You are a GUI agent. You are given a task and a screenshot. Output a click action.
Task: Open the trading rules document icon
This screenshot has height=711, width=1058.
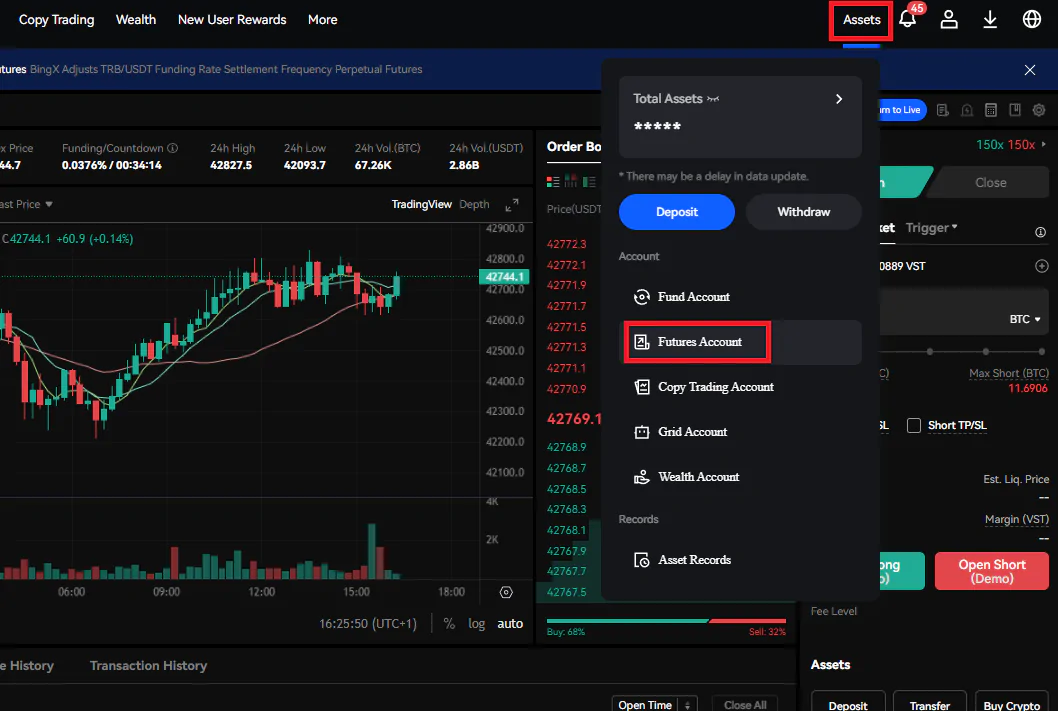point(943,110)
